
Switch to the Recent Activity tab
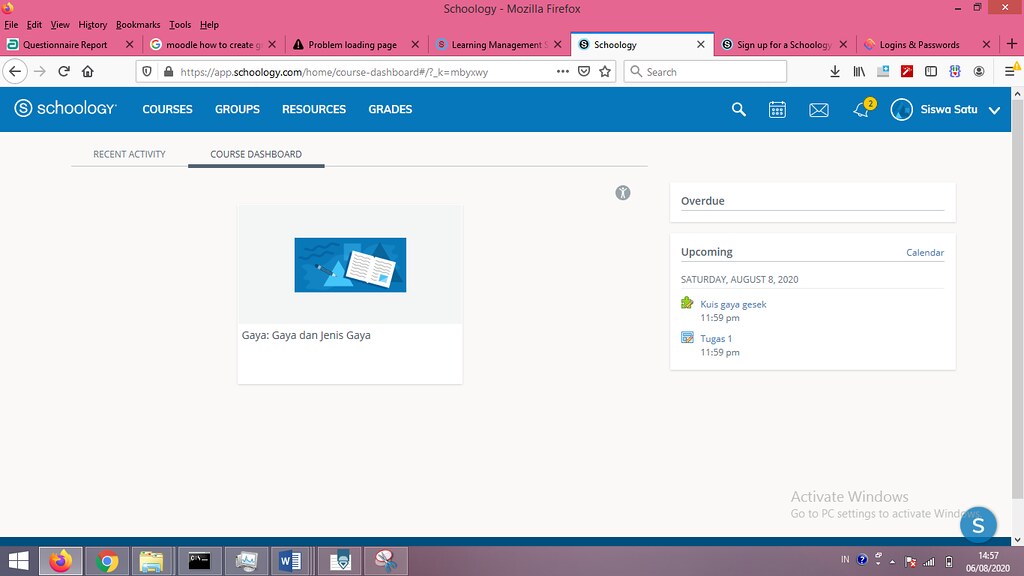coord(129,154)
